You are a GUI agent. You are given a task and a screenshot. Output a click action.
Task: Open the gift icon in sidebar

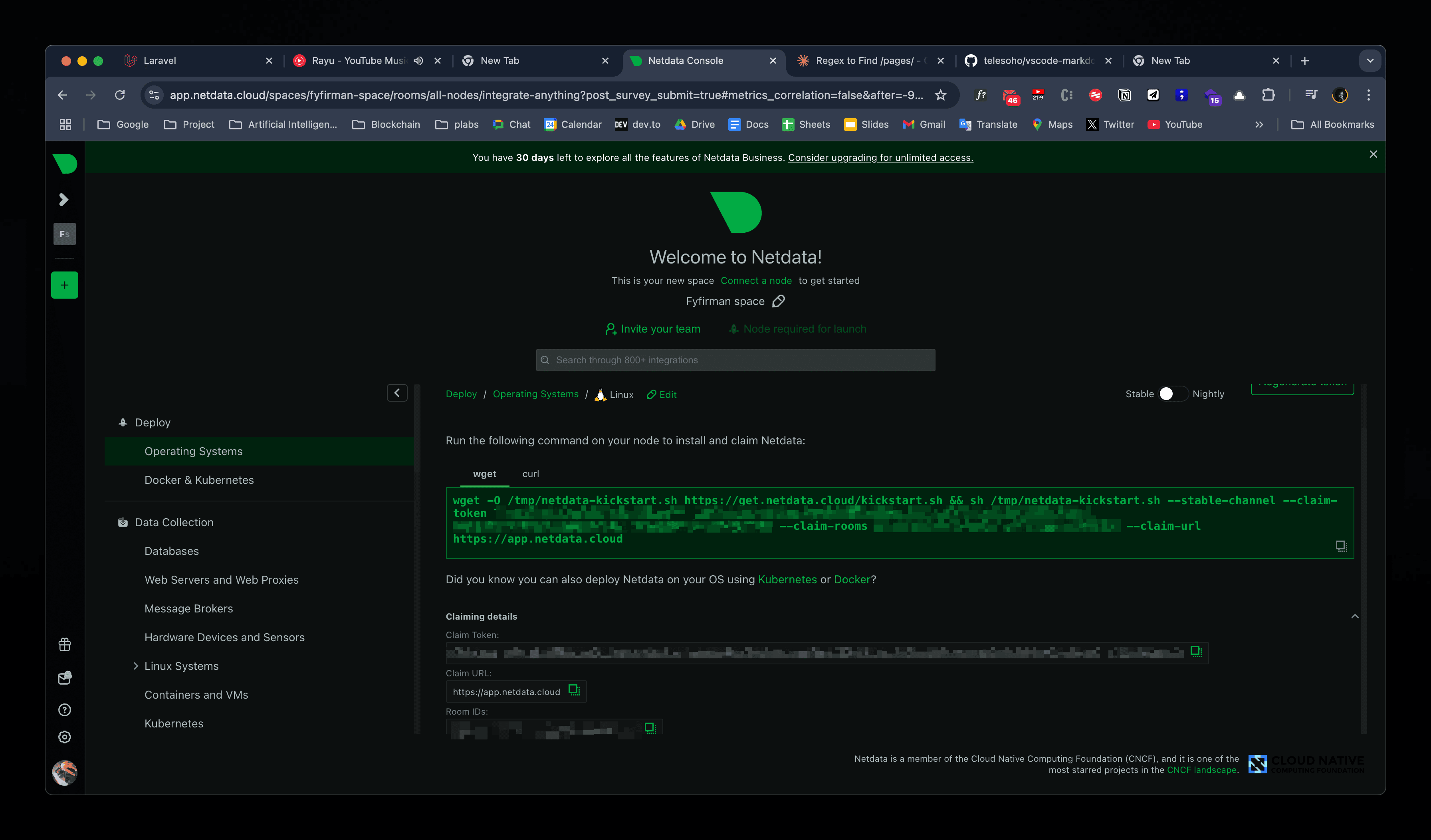point(65,644)
